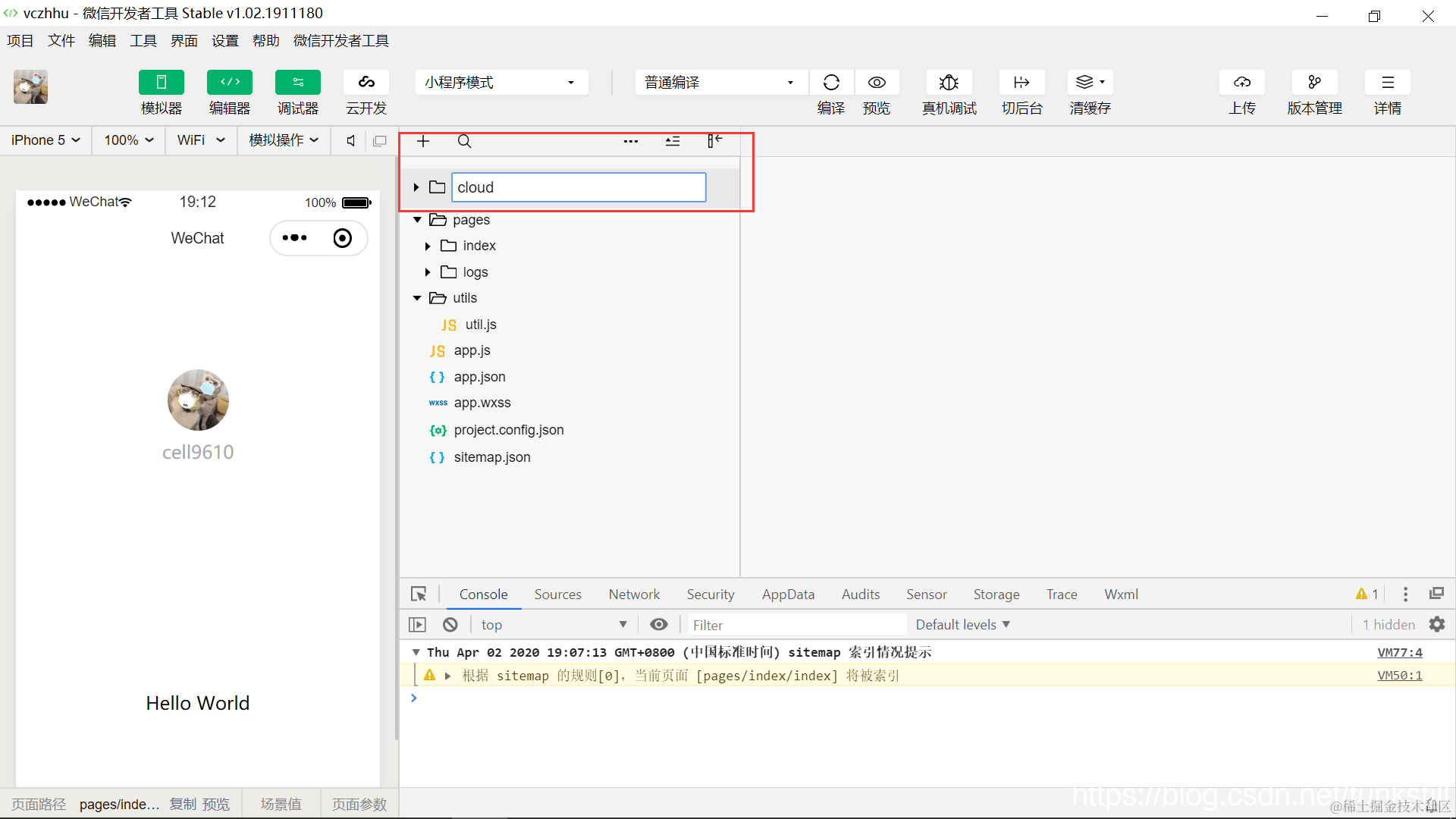The width and height of the screenshot is (1456, 819).
Task: Click the console Filter input field
Action: click(x=796, y=625)
